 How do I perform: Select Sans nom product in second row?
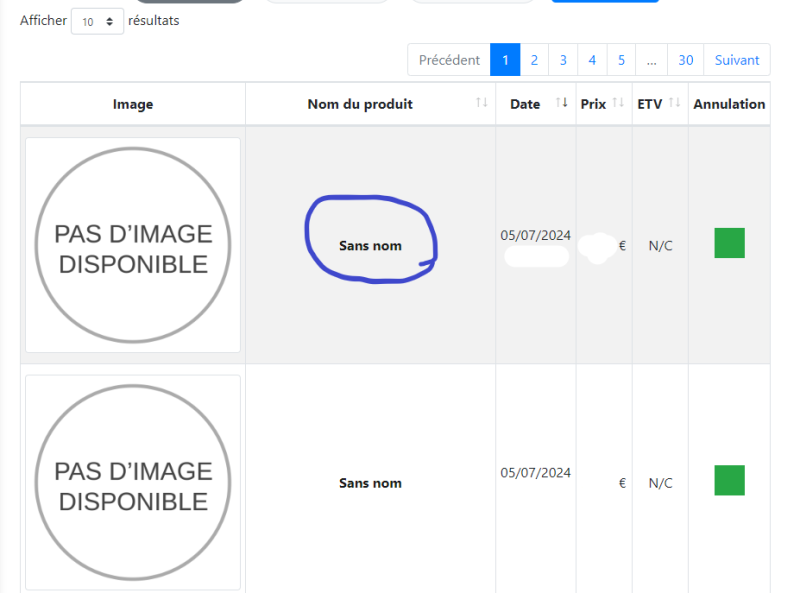(370, 483)
